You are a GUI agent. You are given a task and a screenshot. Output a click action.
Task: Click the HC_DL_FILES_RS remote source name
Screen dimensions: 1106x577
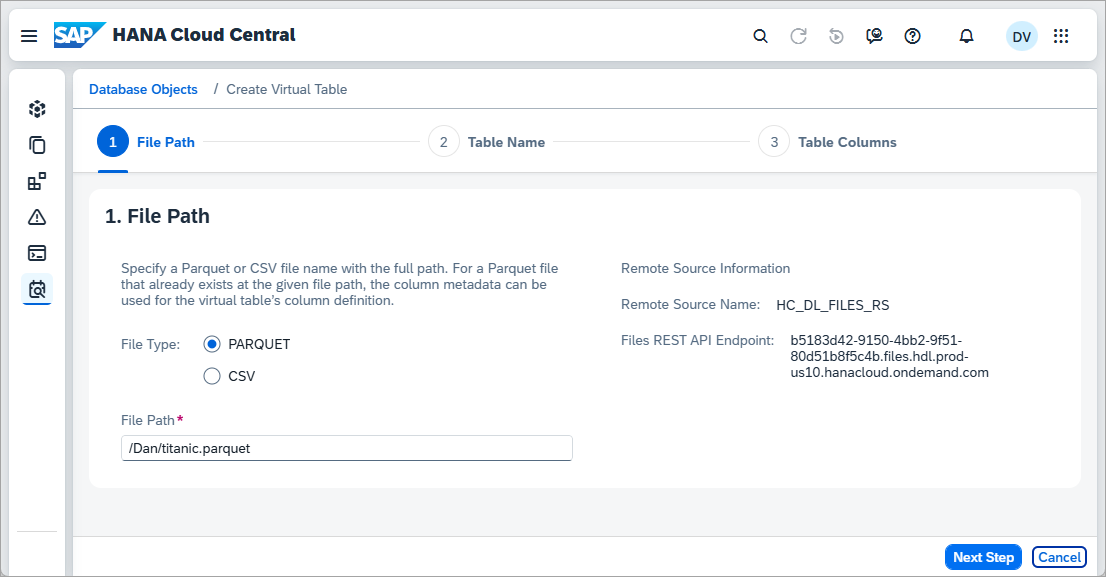832,305
